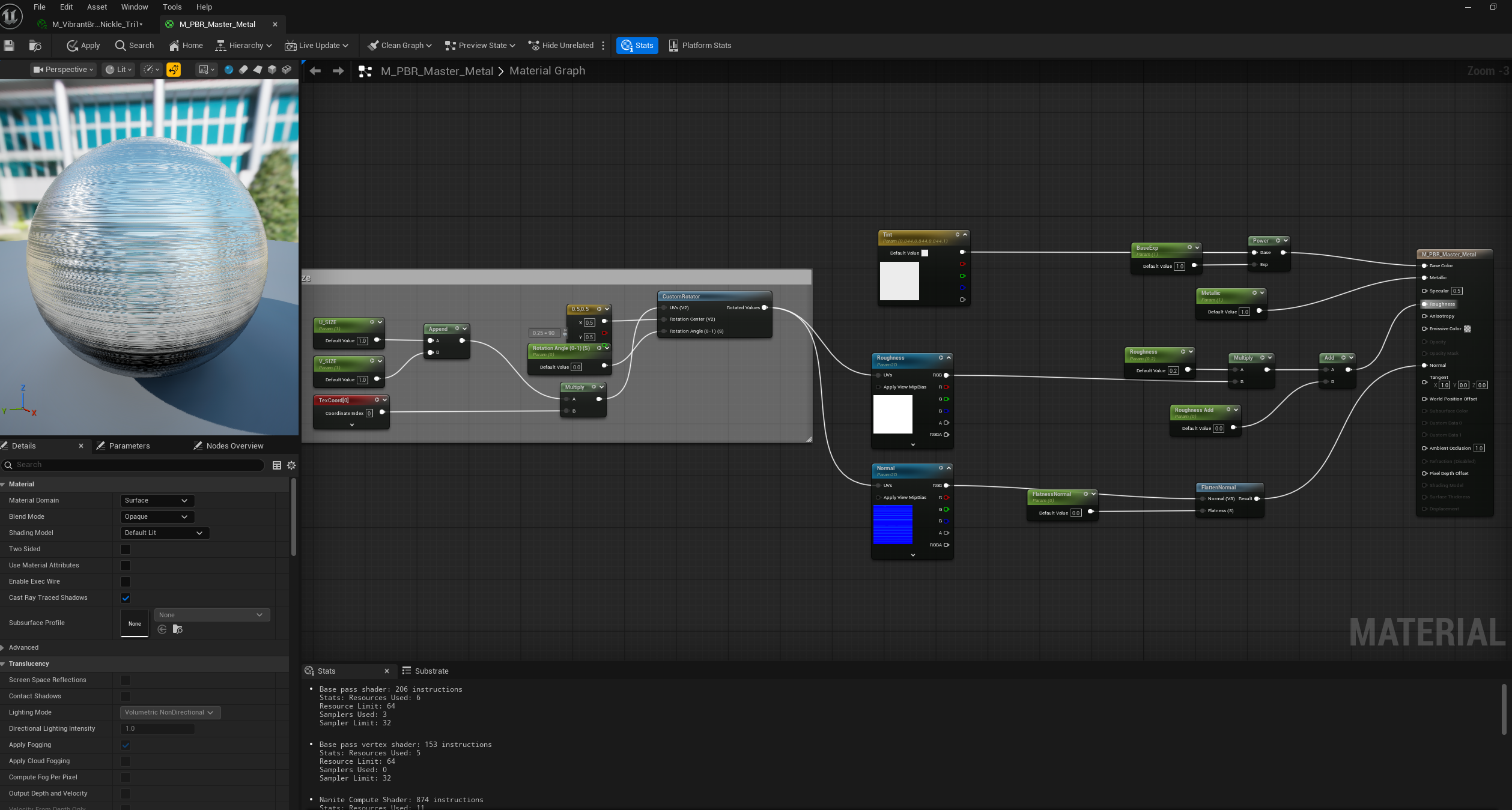Click the Stats toolbar button
Image resolution: width=1512 pixels, height=810 pixels.
tap(636, 45)
